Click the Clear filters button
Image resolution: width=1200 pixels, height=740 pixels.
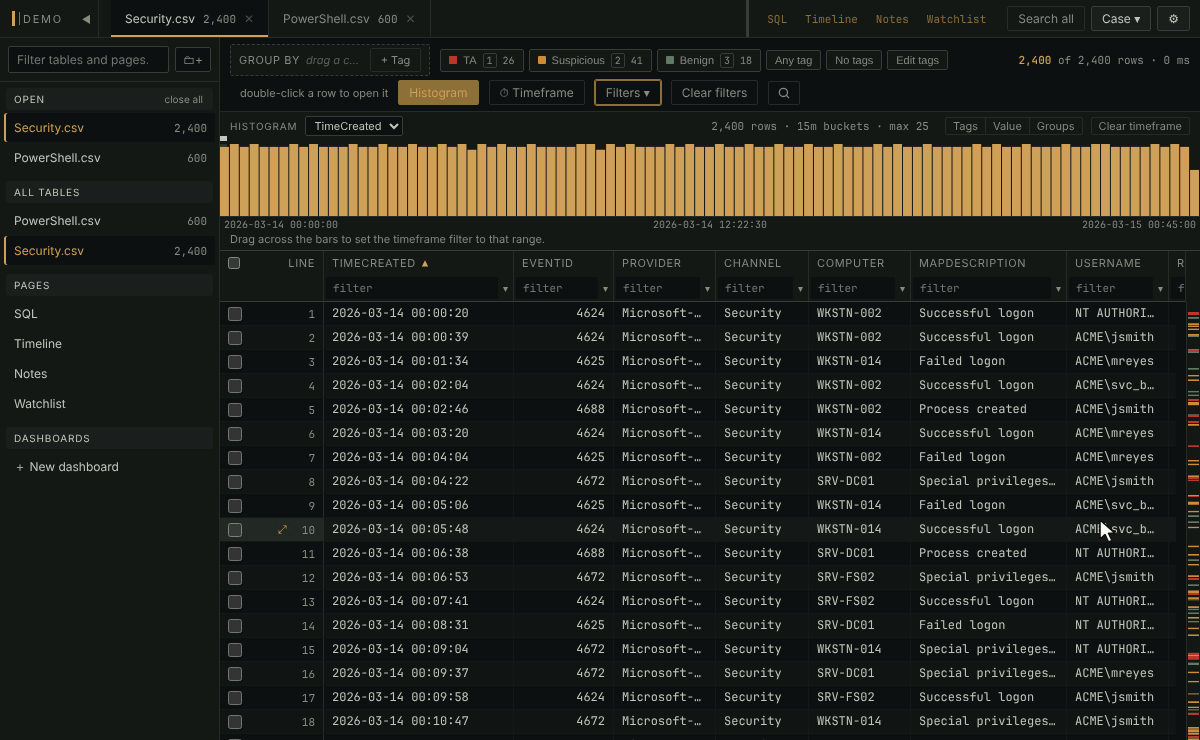(x=714, y=93)
